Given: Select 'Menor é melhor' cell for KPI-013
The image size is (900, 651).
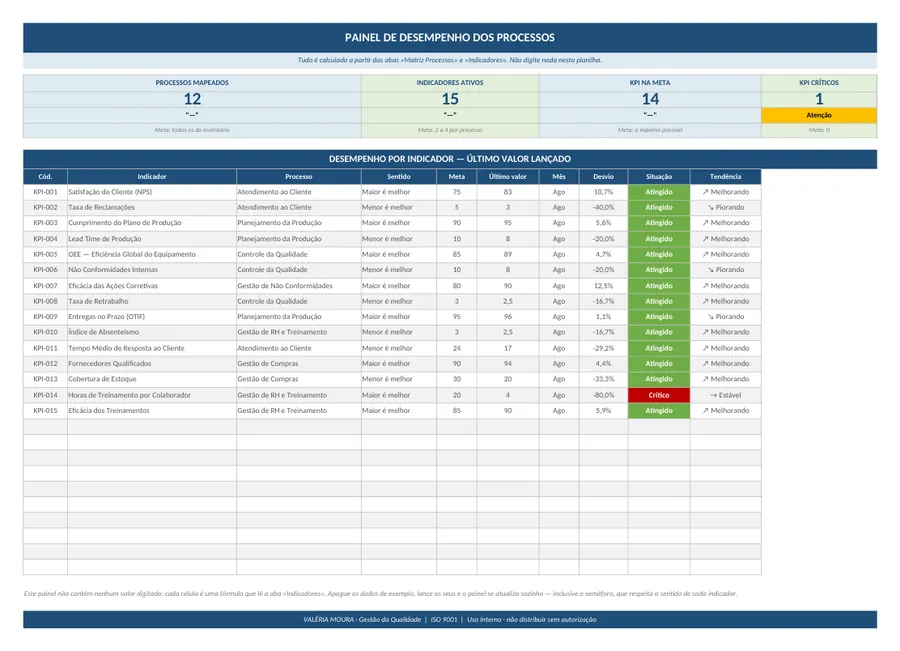Looking at the screenshot, I should (x=399, y=379).
